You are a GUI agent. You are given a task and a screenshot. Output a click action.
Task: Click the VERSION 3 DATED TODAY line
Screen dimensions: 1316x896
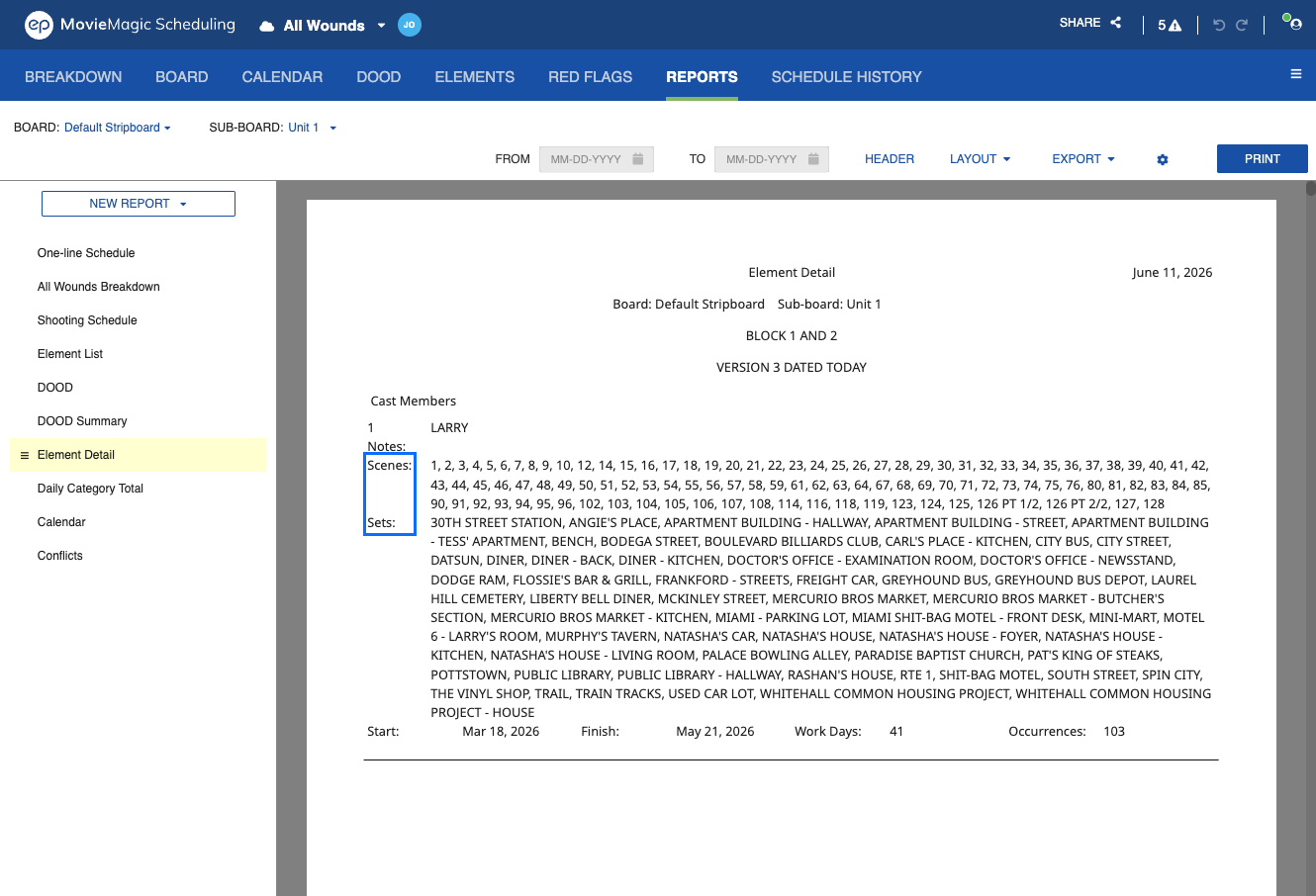click(x=792, y=368)
